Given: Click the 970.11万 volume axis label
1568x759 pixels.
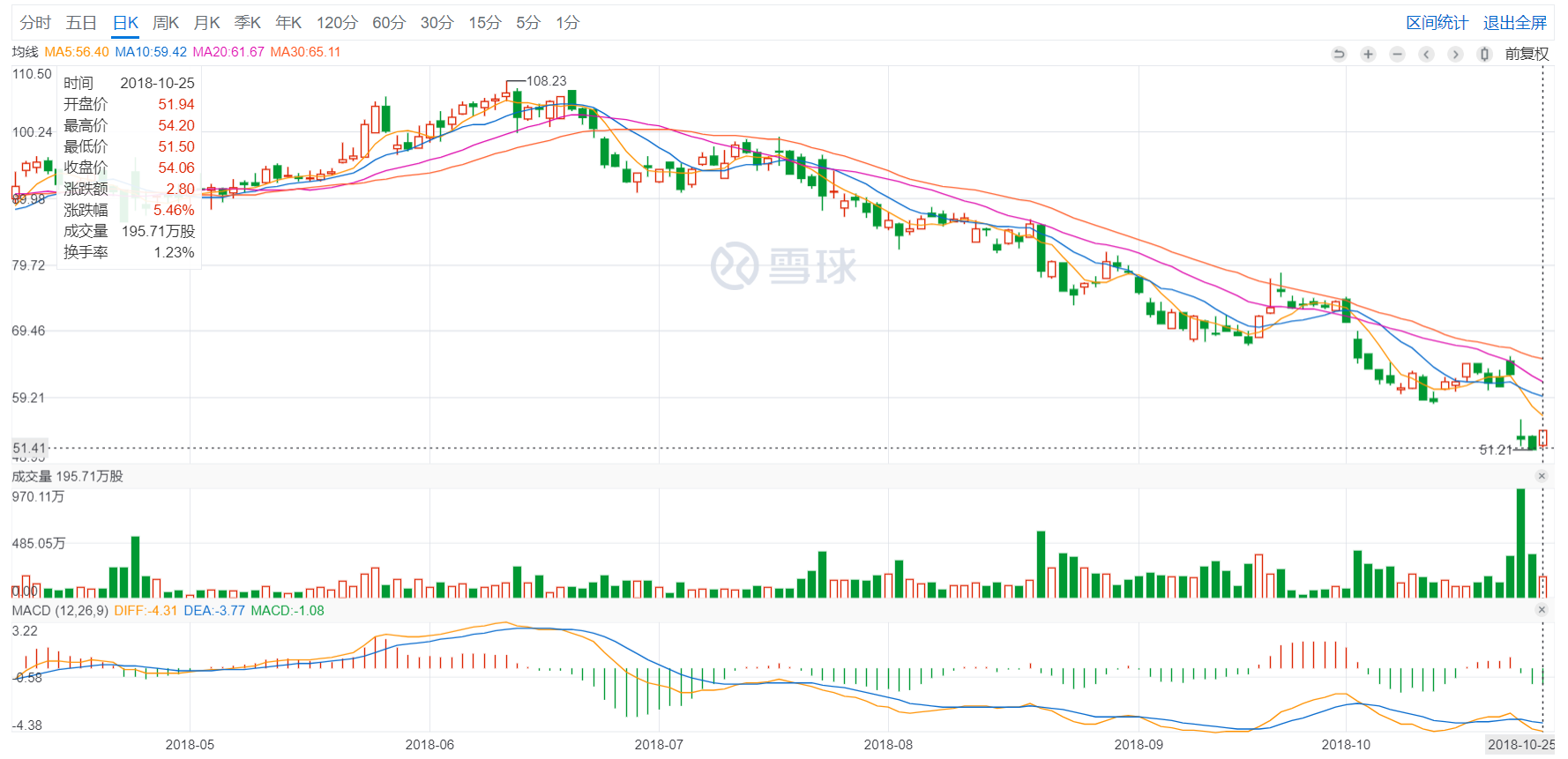Looking at the screenshot, I should 38,497.
